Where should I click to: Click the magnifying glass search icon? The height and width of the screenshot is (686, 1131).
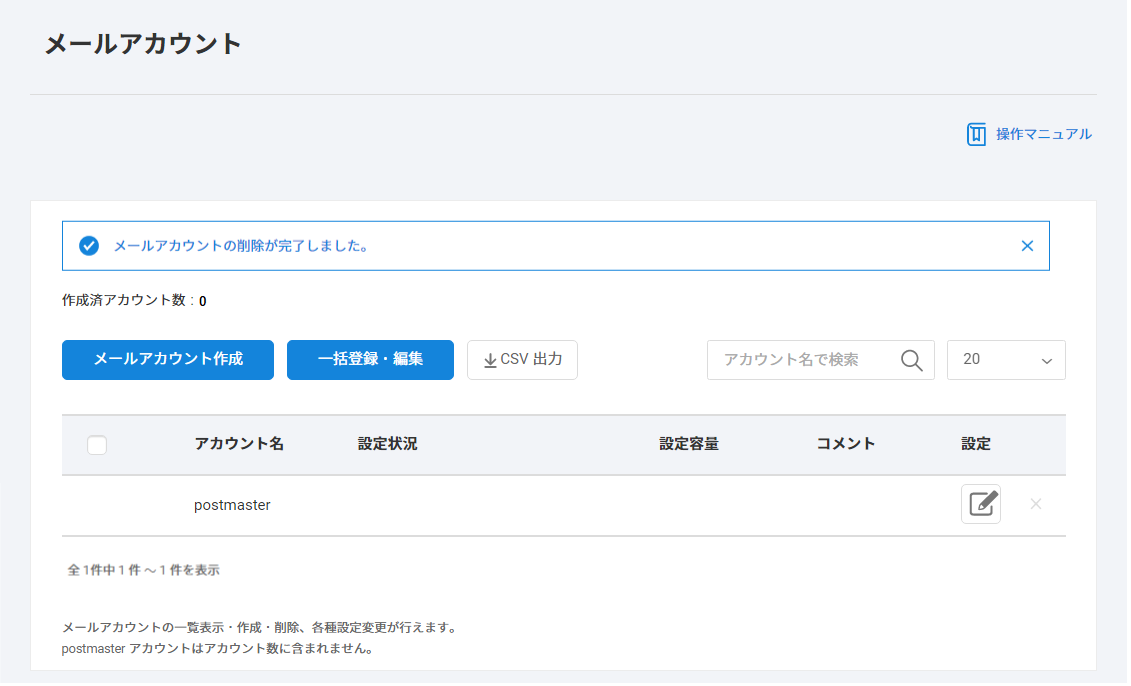coord(911,360)
